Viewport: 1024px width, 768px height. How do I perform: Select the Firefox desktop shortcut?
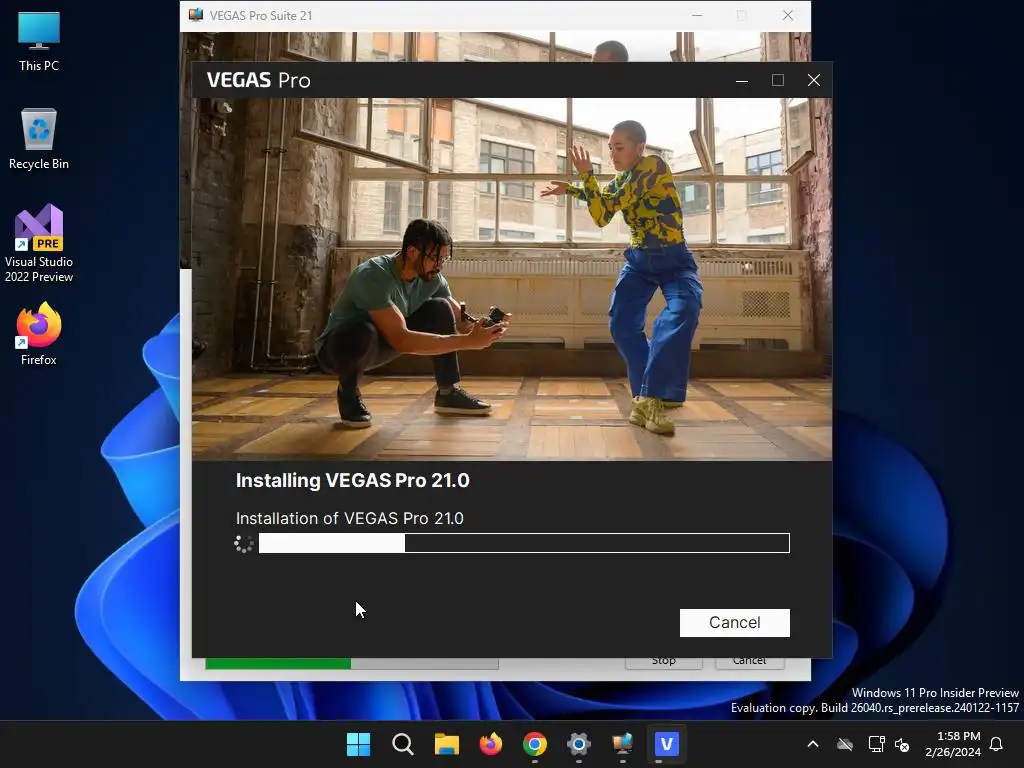[x=39, y=334]
